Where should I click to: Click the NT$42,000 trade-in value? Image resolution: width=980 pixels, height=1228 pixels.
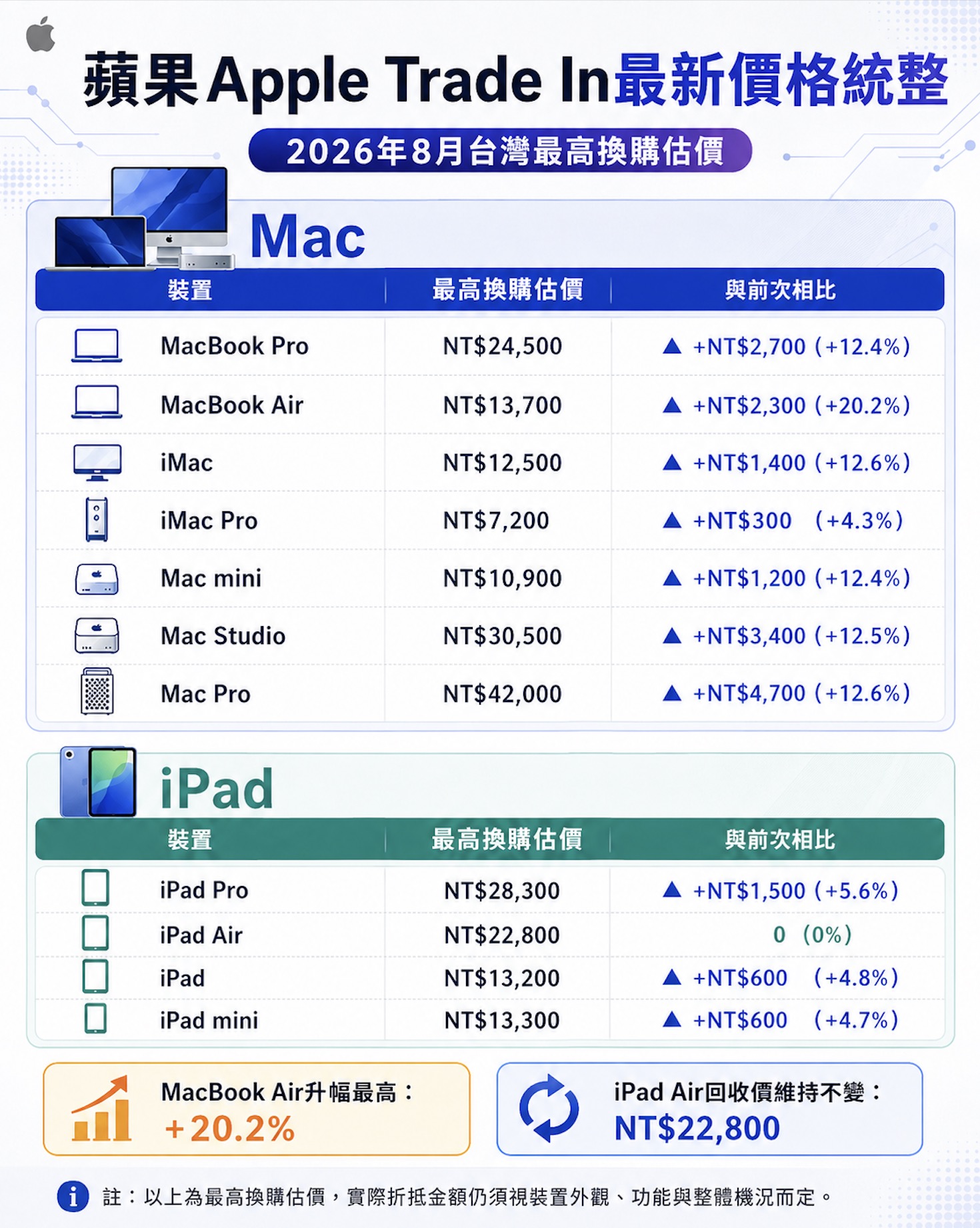point(503,694)
